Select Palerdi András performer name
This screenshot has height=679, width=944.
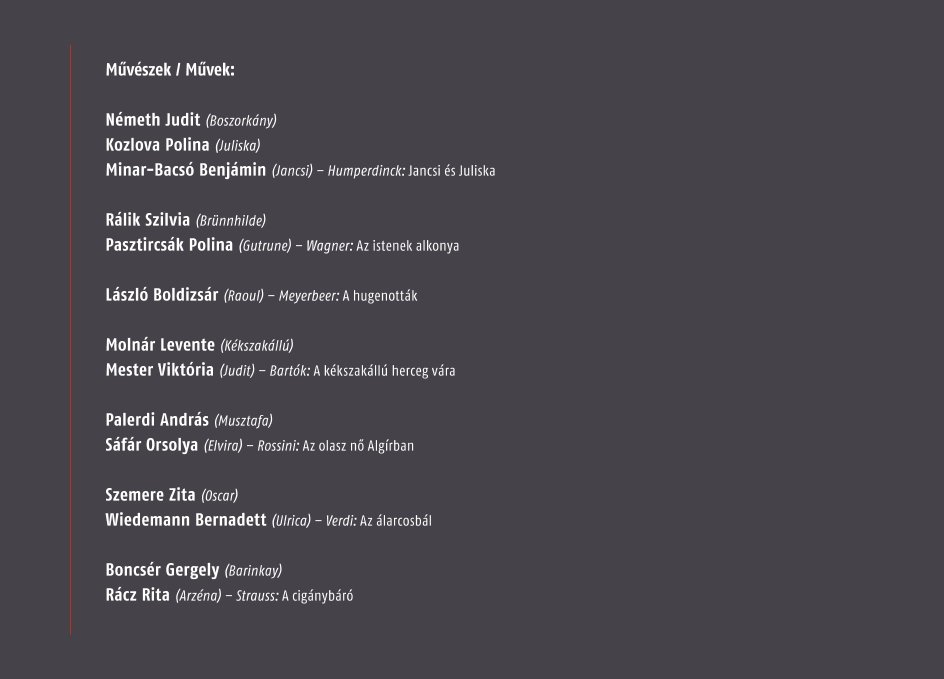tap(157, 420)
